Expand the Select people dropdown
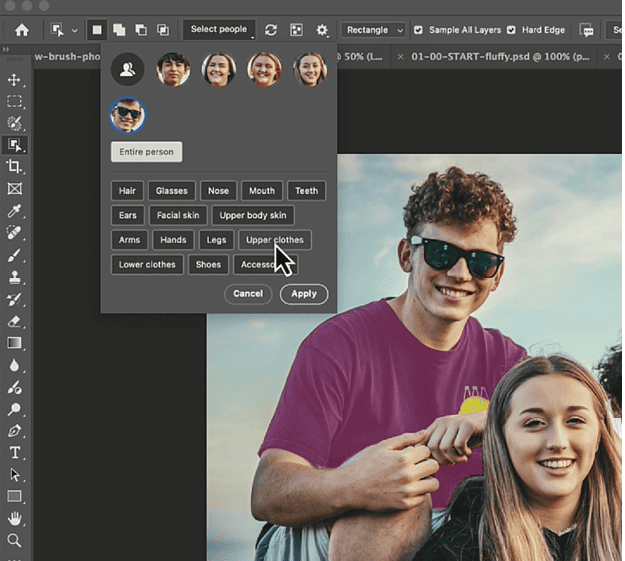Screen dimensions: 625x561 tap(219, 30)
